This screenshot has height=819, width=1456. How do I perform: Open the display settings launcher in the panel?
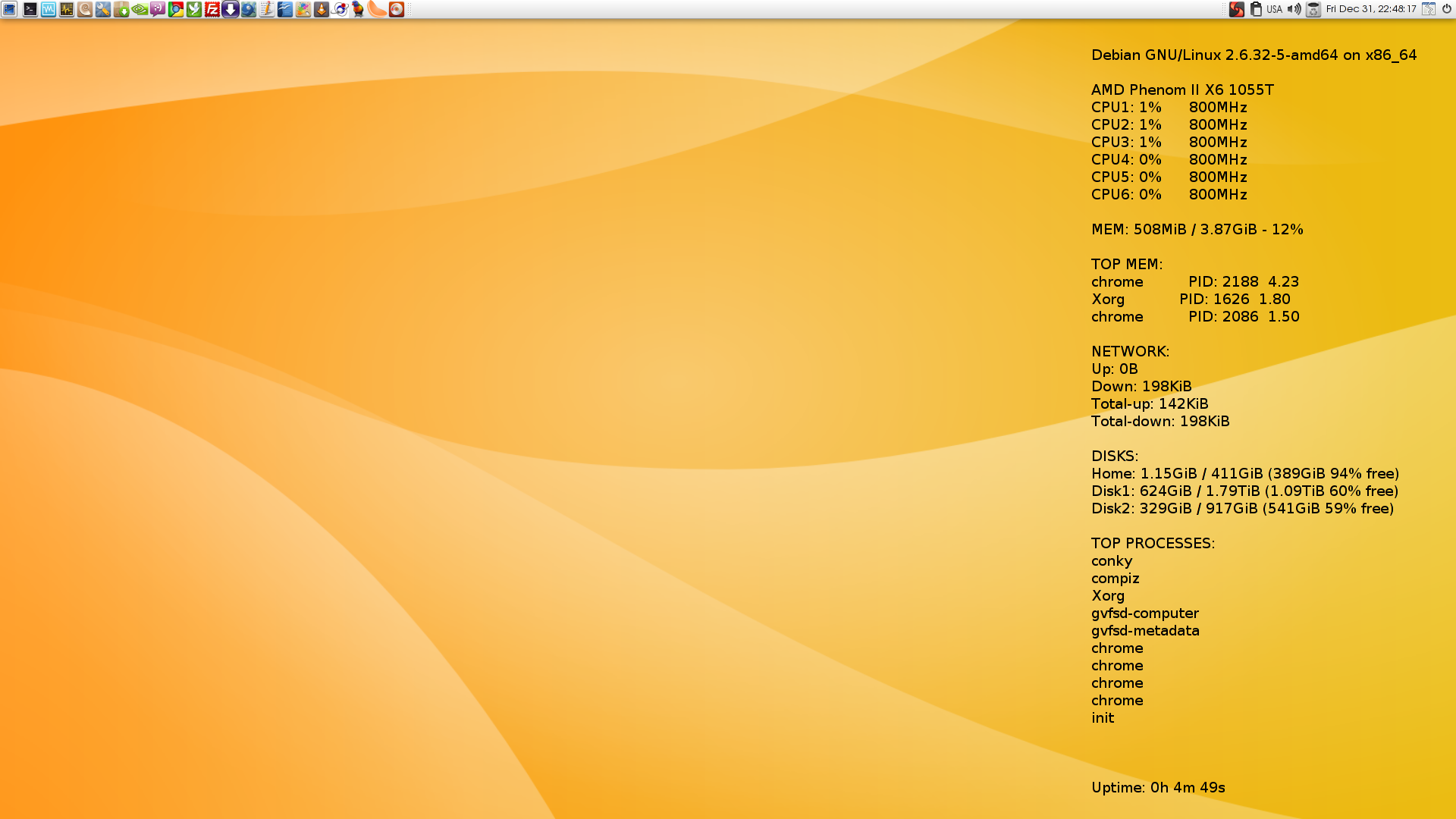(9, 9)
